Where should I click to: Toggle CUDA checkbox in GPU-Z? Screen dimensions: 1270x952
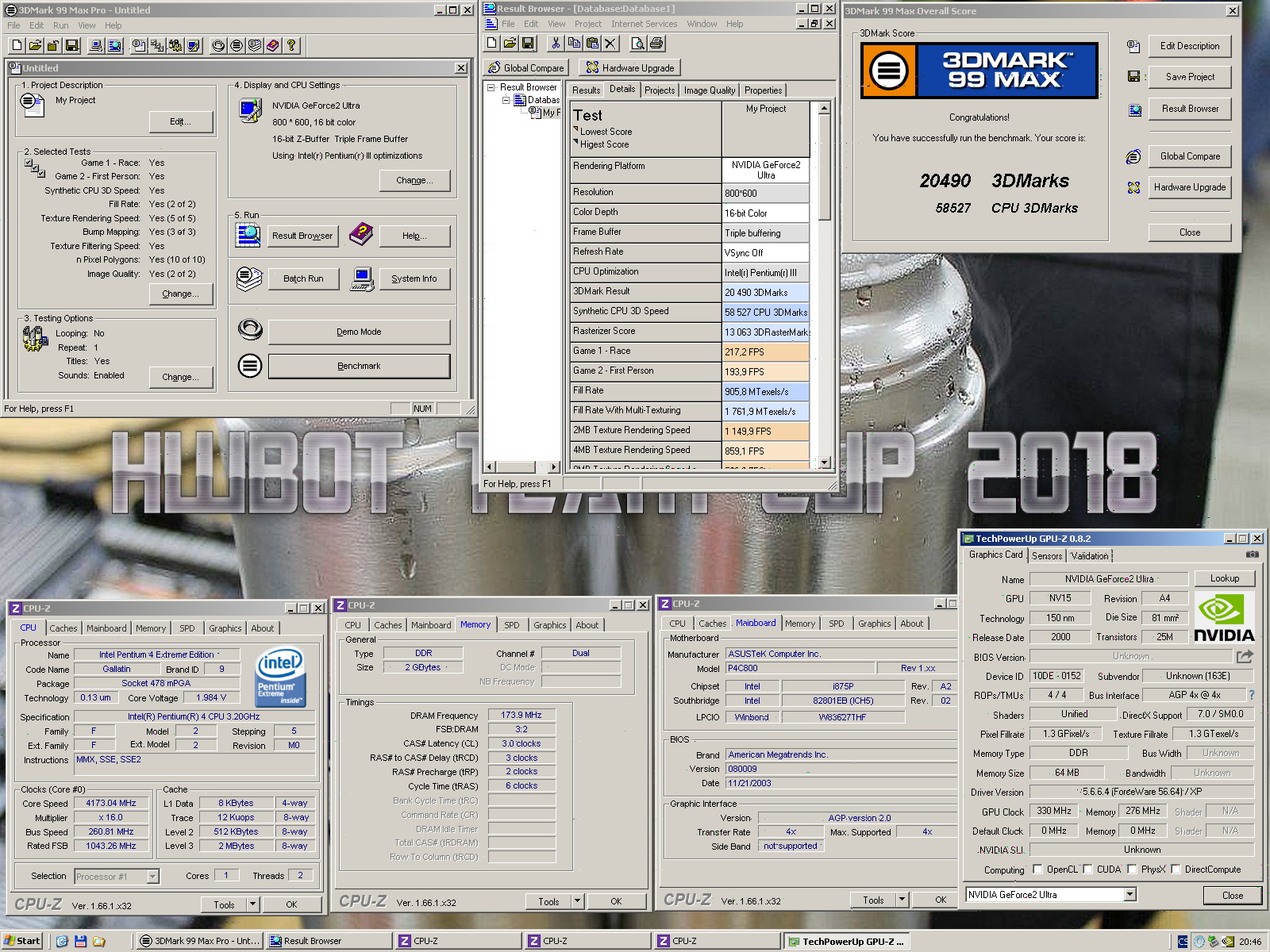1087,869
